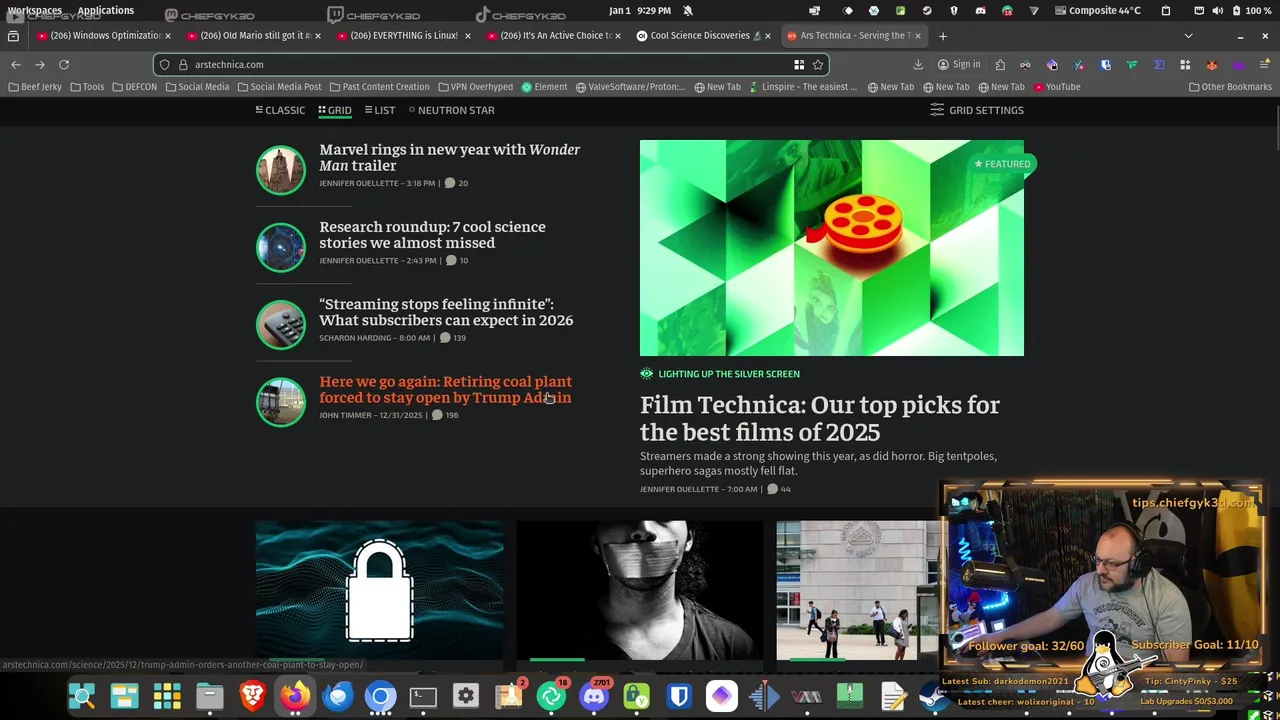Open Grid Settings panel
The height and width of the screenshot is (720, 1280).
pos(977,110)
